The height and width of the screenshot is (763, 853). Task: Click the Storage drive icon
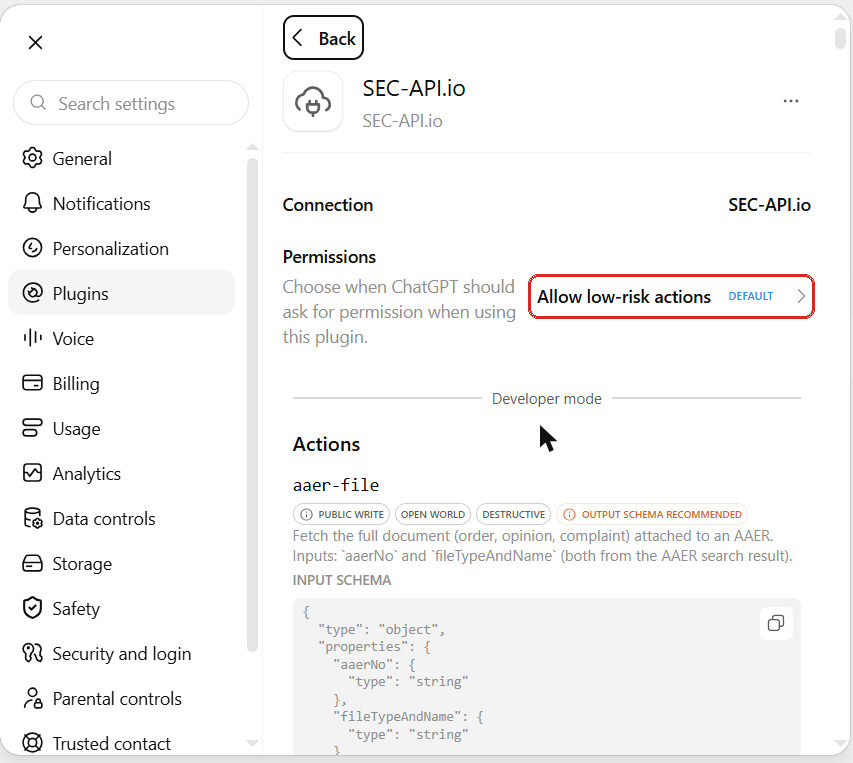point(32,563)
